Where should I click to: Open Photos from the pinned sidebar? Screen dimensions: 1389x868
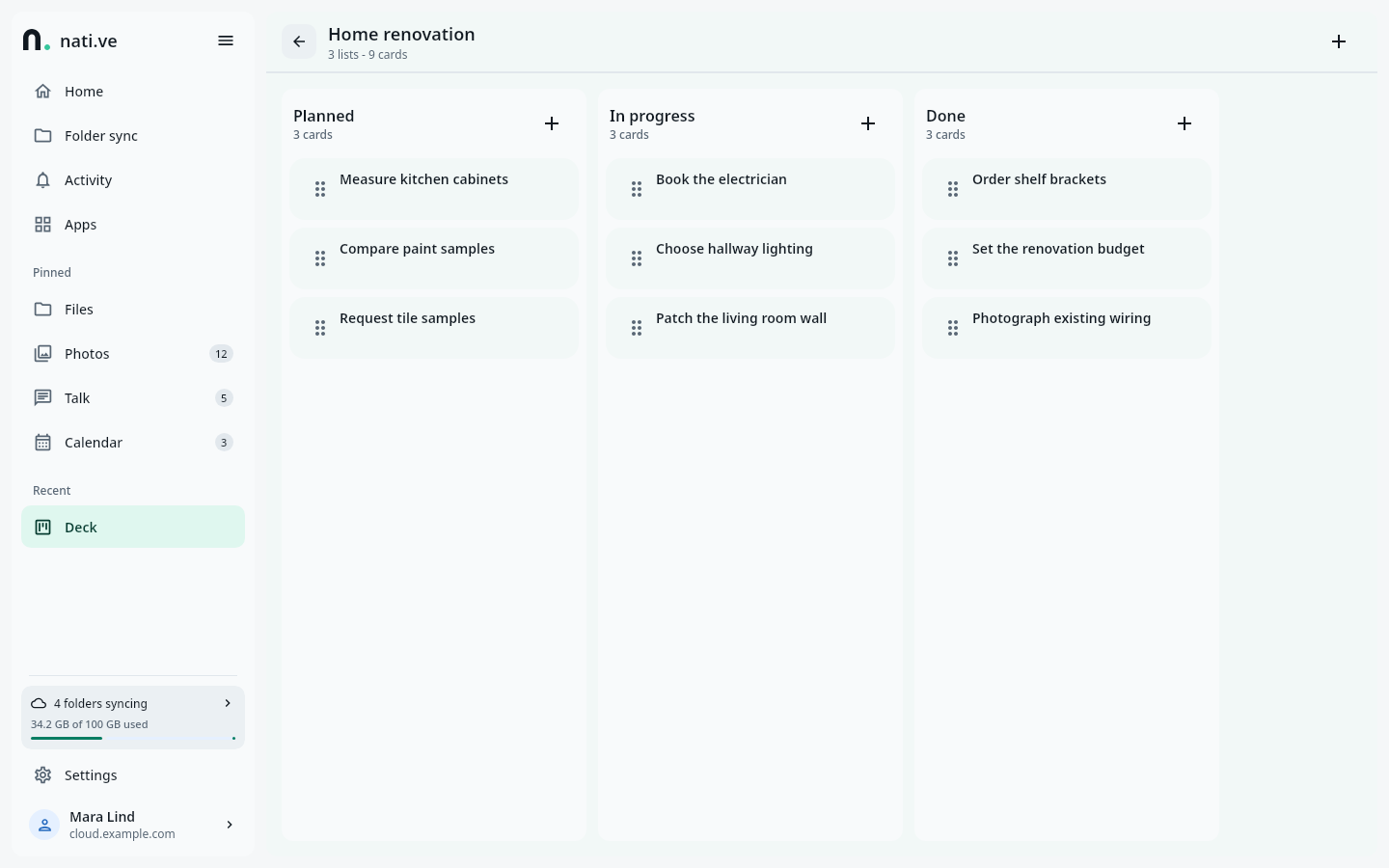133,354
